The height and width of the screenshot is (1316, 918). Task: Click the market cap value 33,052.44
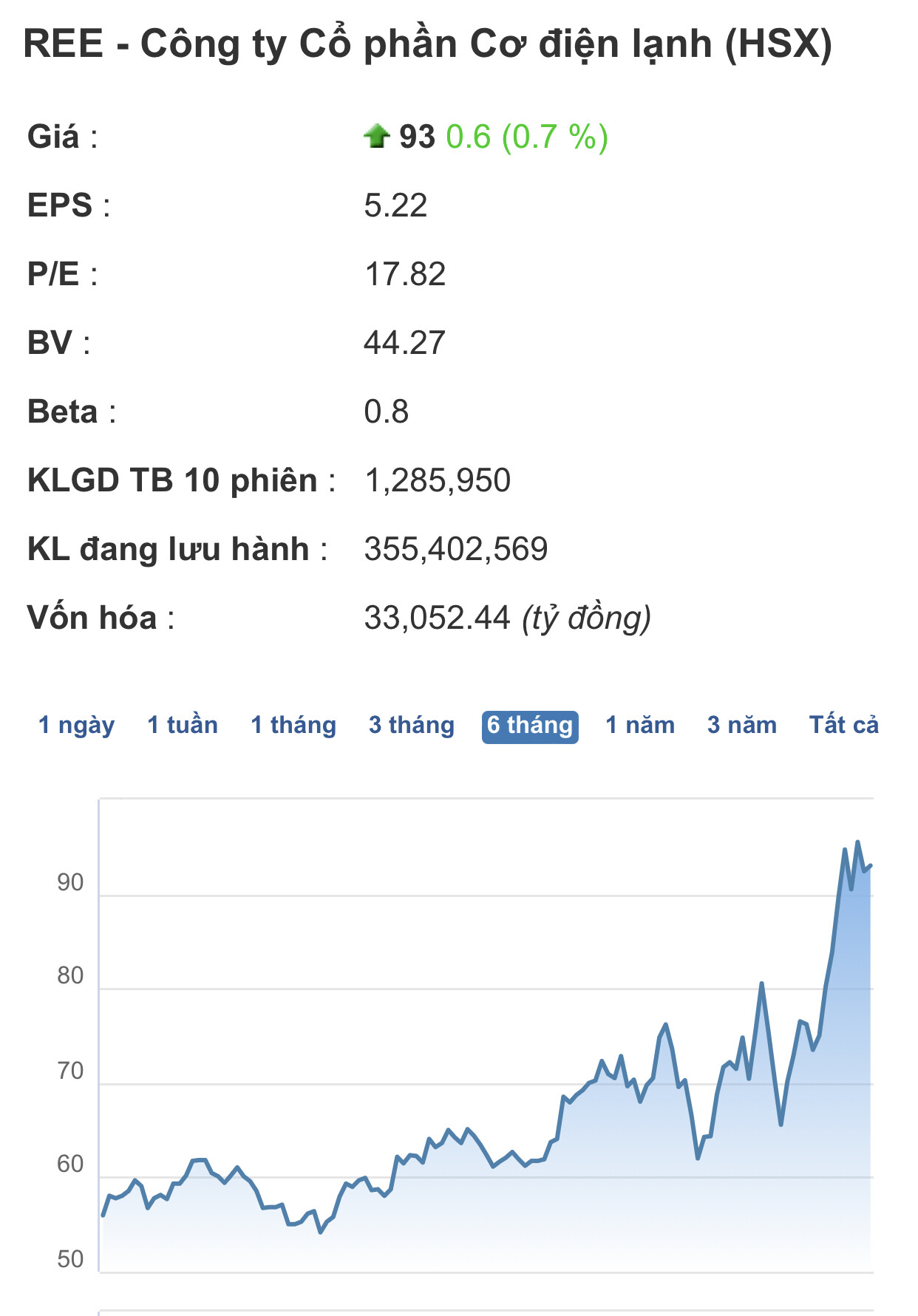coord(437,618)
